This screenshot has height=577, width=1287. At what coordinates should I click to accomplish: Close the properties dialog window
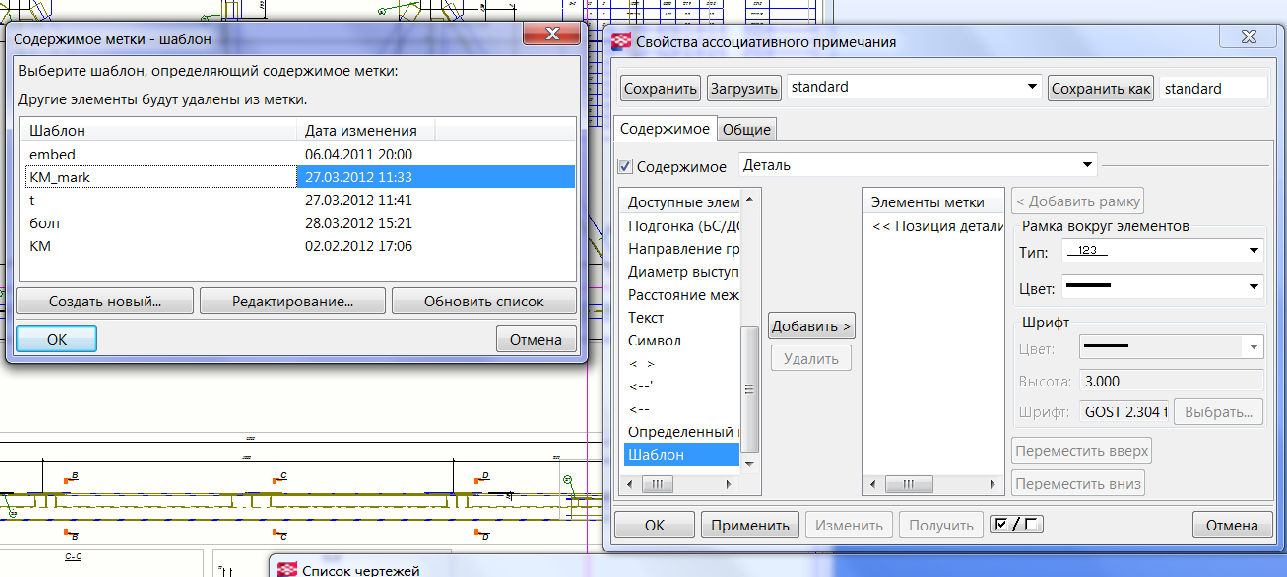1247,37
